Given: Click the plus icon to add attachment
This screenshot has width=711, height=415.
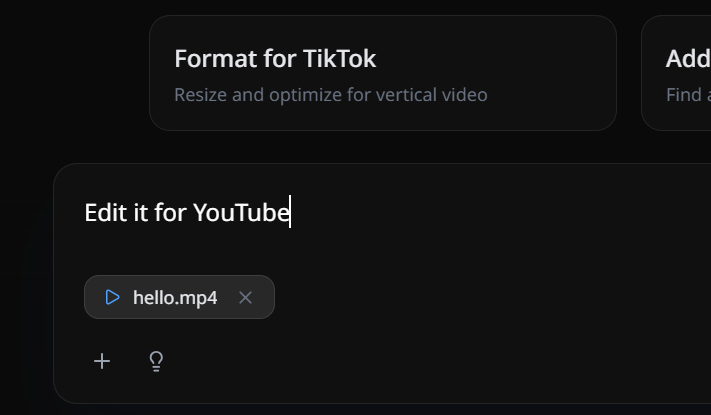Looking at the screenshot, I should [102, 361].
